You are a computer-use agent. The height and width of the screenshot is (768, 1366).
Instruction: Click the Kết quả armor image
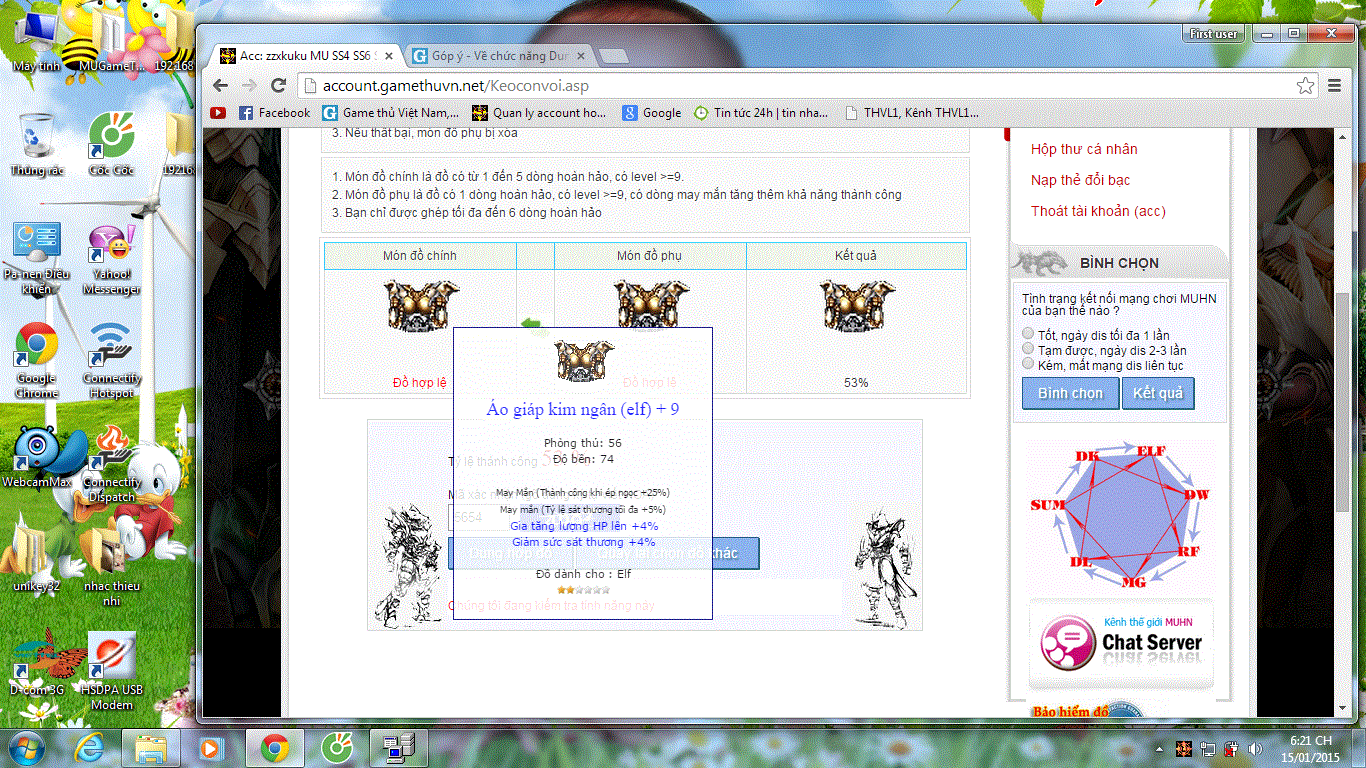coord(857,306)
